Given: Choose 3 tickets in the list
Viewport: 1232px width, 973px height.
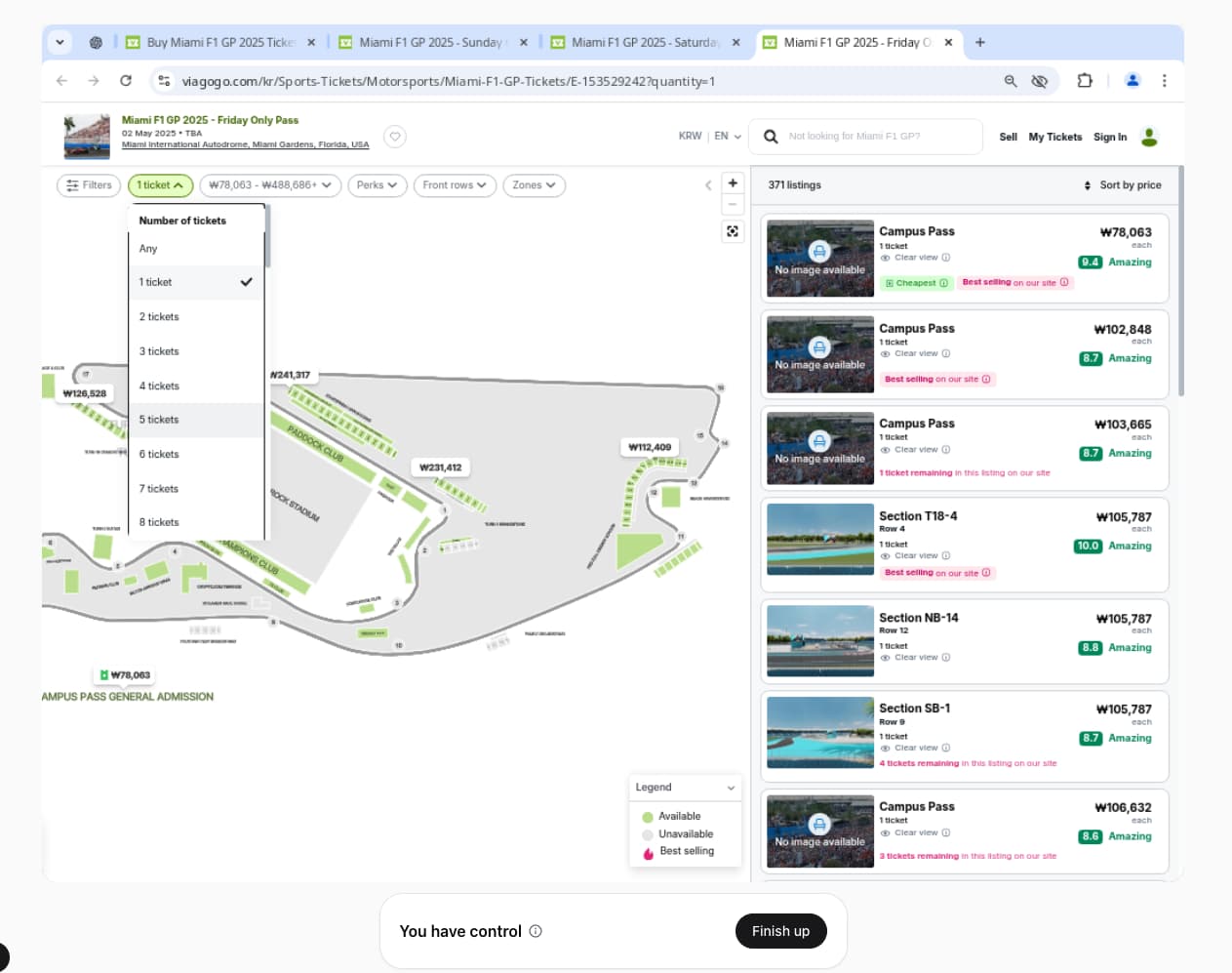Looking at the screenshot, I should point(196,351).
